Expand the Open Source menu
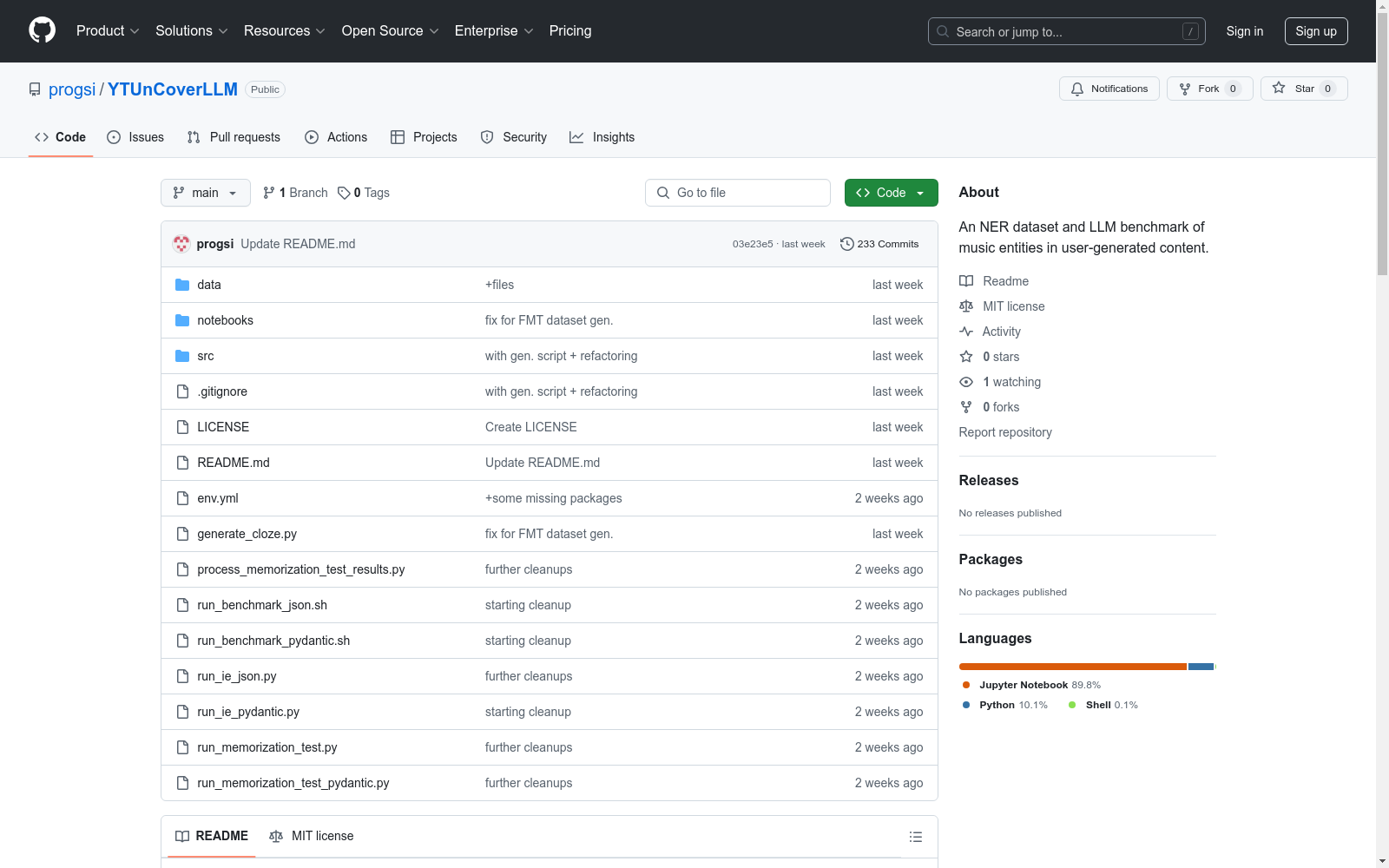 391,31
